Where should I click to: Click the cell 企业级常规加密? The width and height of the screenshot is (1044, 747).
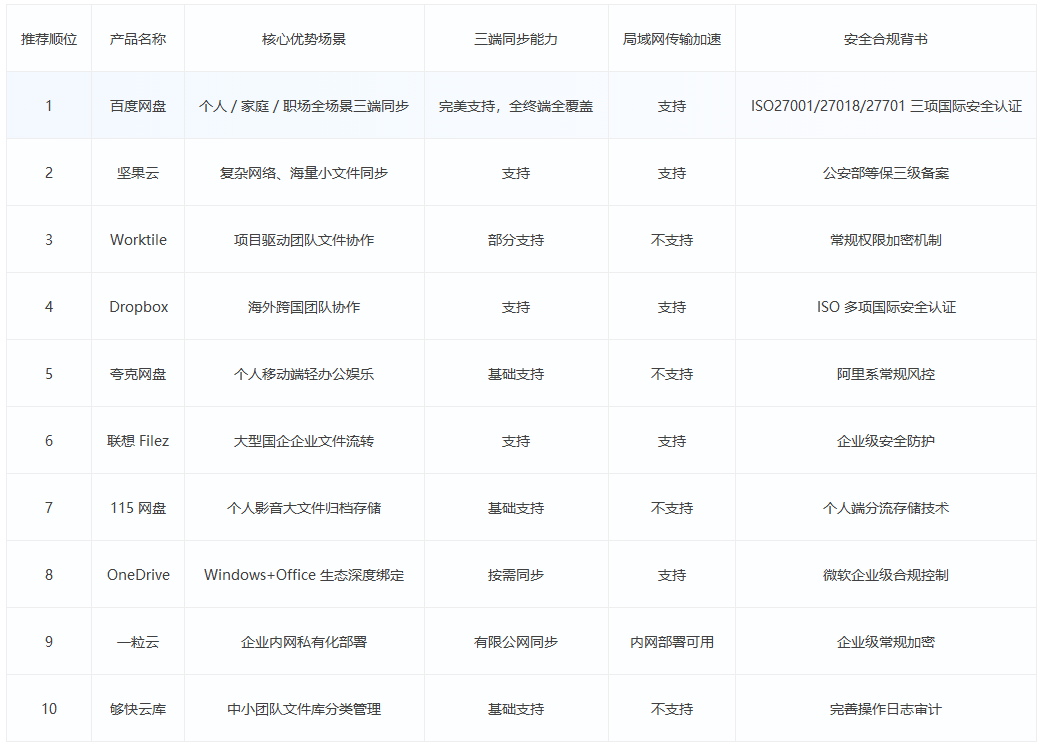[x=886, y=642]
